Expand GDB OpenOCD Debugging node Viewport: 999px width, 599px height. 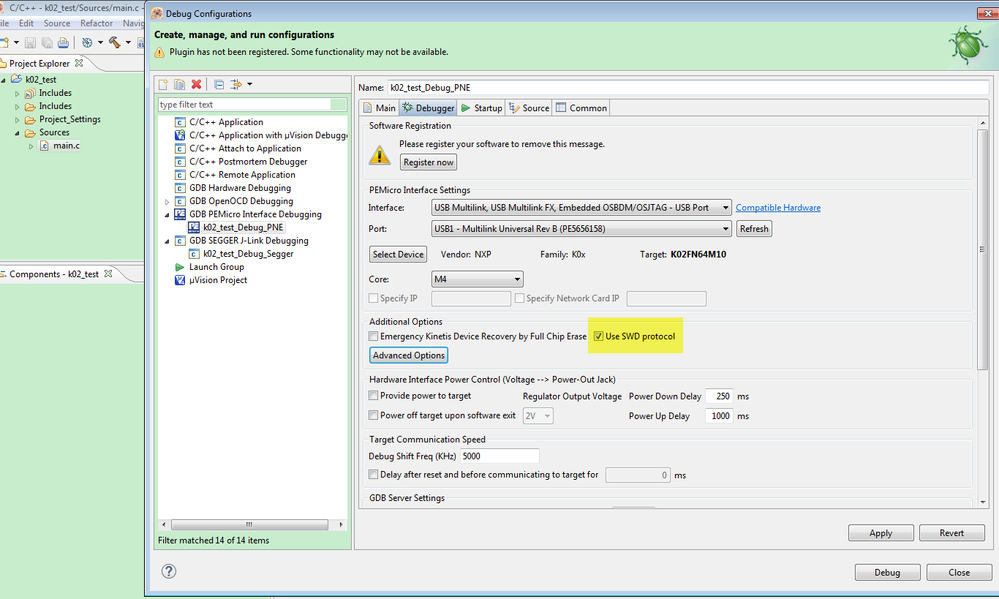pos(168,201)
